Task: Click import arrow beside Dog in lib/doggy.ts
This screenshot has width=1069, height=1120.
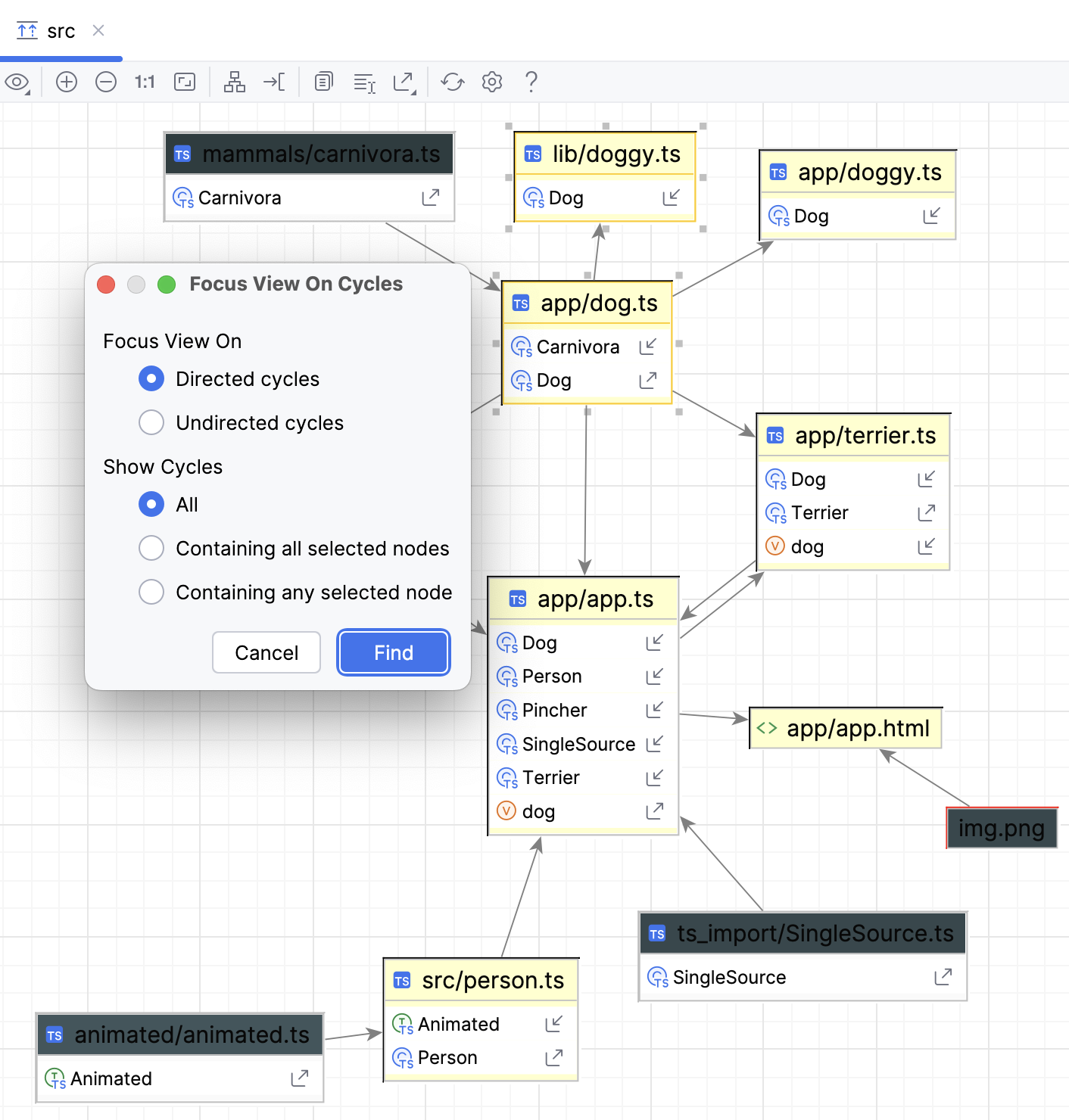Action: pos(672,198)
